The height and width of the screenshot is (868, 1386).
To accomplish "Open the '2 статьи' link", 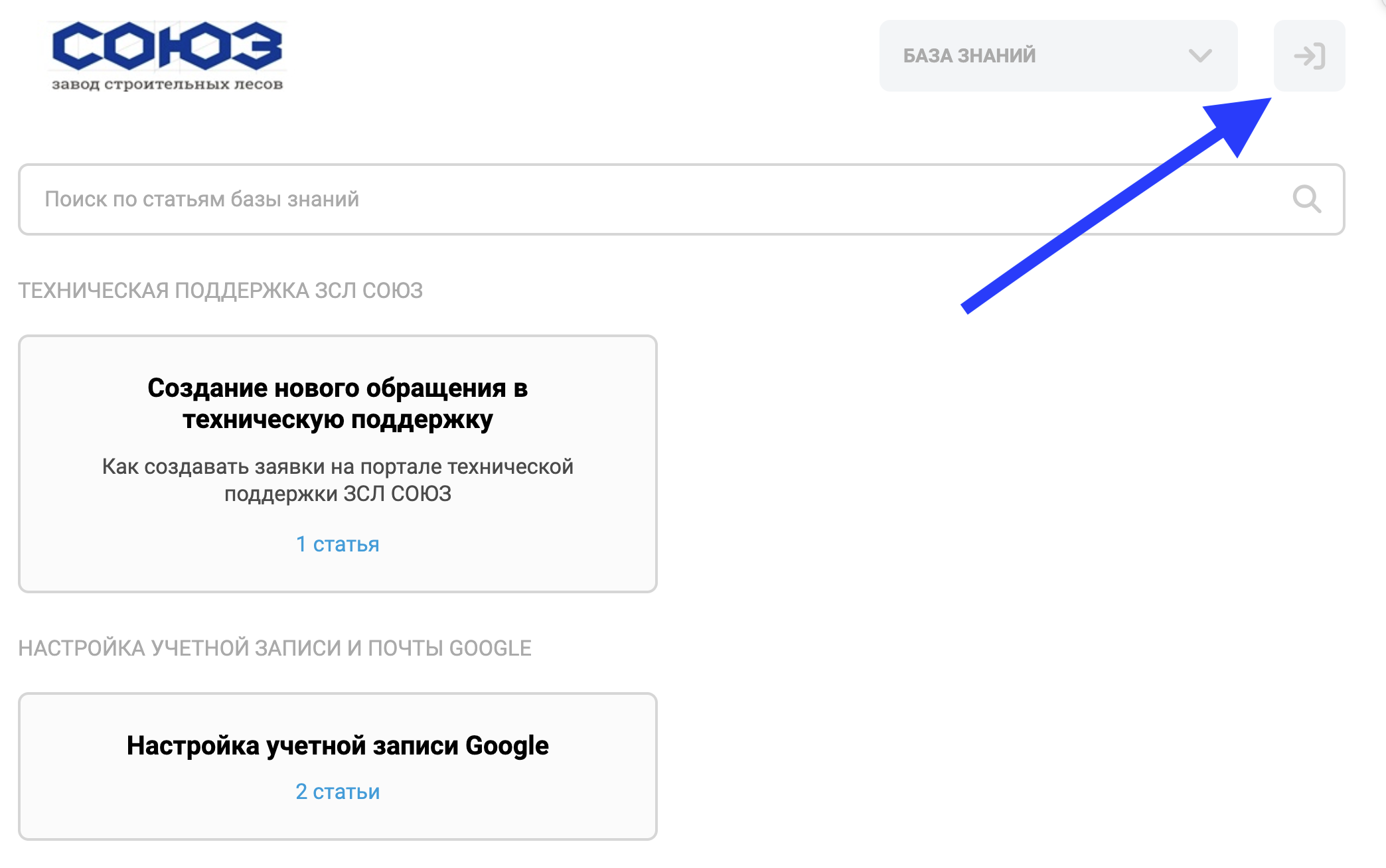I will [337, 792].
